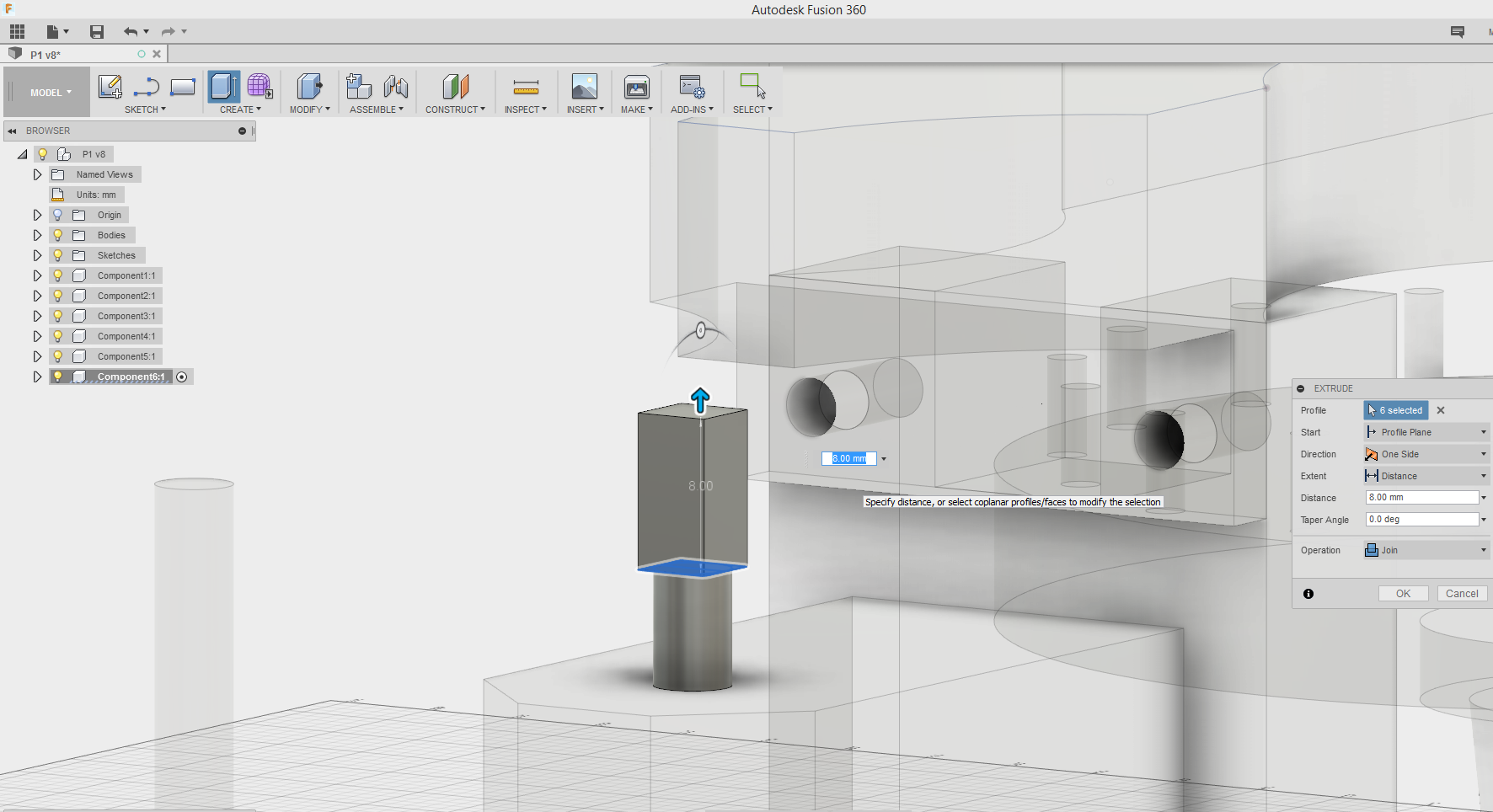Click the extrude direction arrow manipulator

700,400
